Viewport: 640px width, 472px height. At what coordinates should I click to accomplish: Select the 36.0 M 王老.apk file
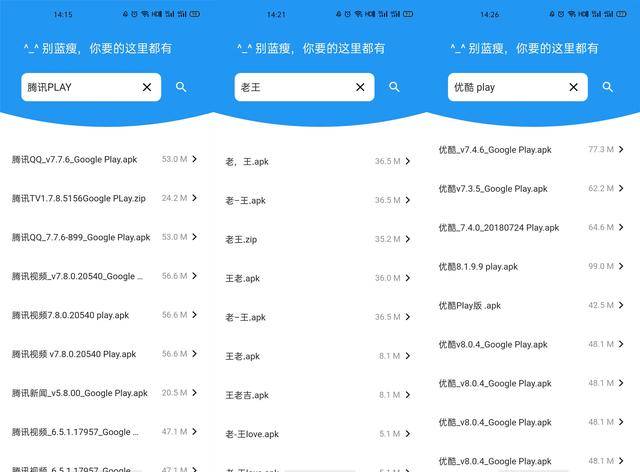click(242, 278)
